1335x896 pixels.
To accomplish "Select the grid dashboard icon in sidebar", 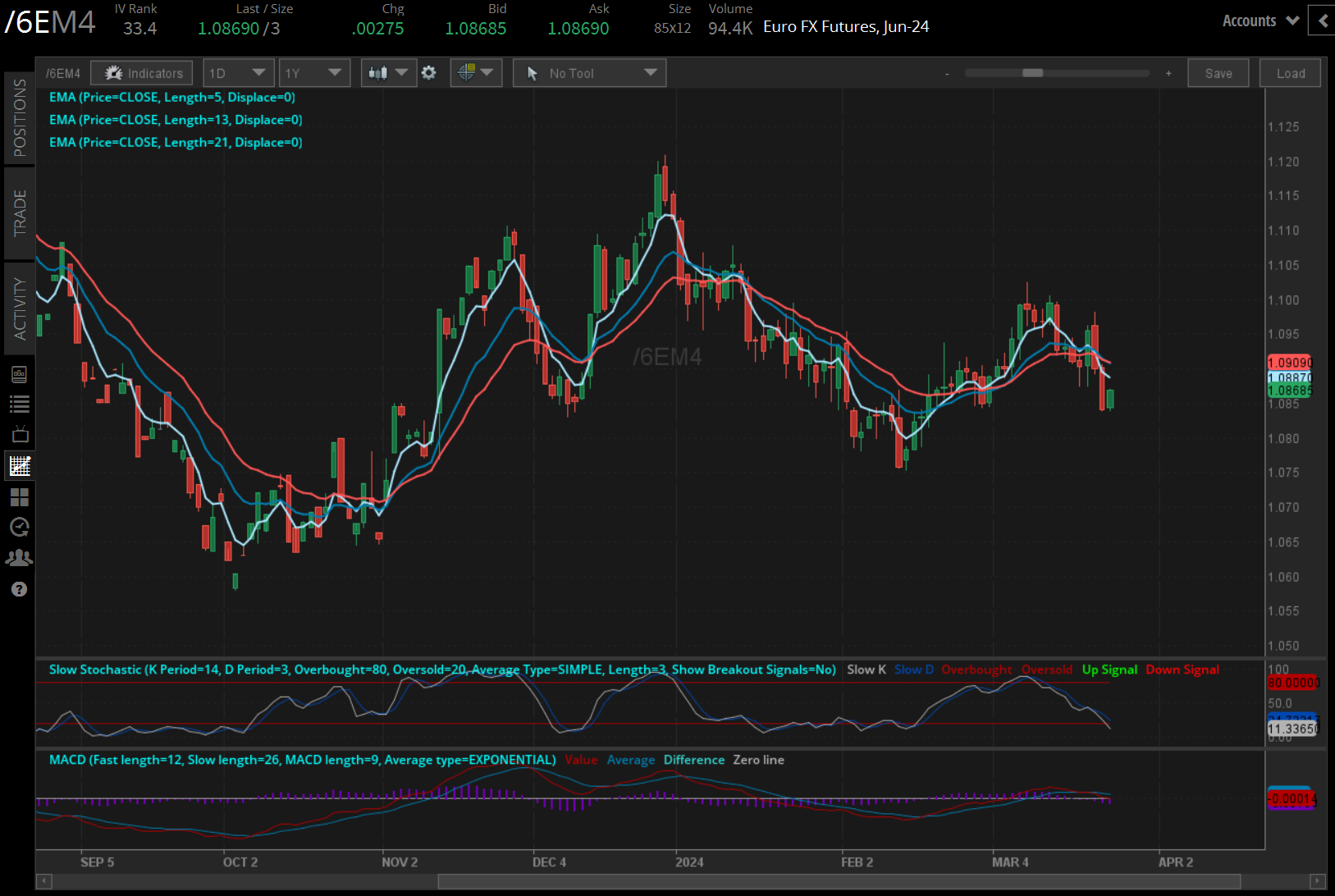I will (x=20, y=496).
